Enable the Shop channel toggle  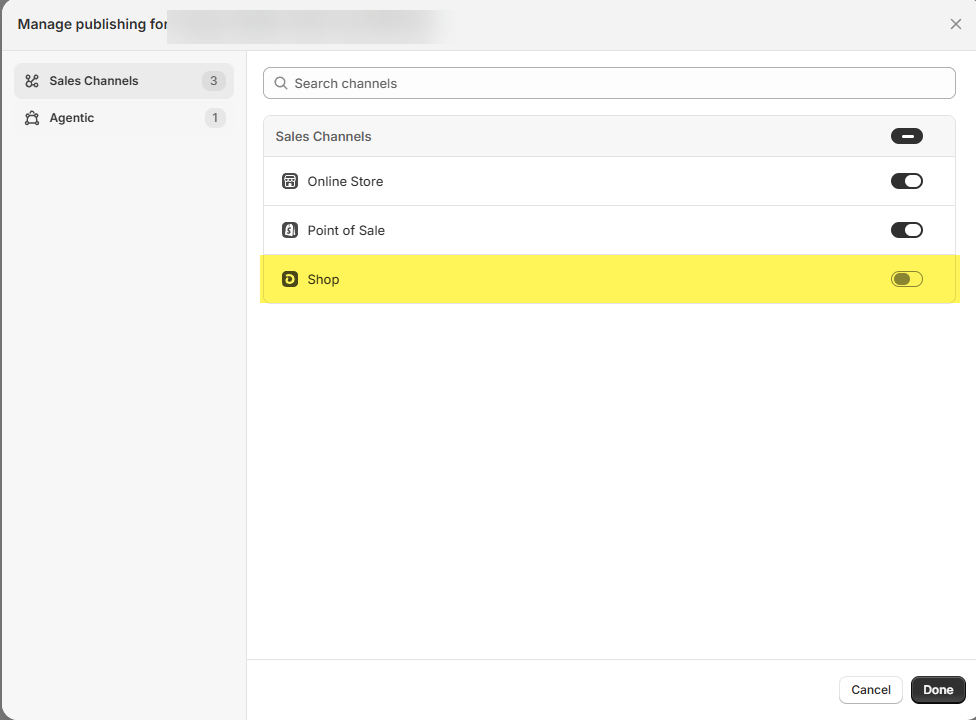(x=906, y=279)
